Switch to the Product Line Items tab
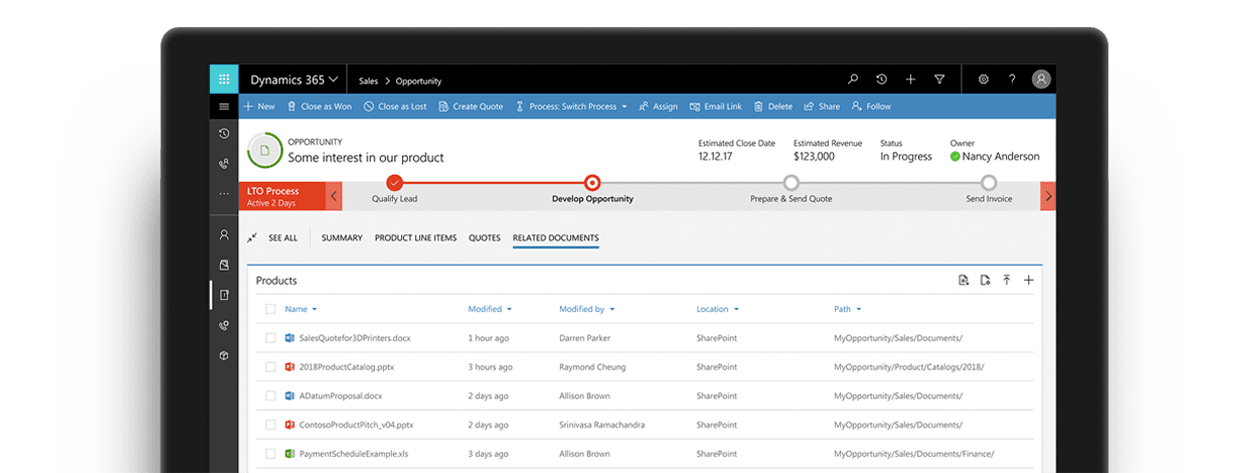 [415, 238]
